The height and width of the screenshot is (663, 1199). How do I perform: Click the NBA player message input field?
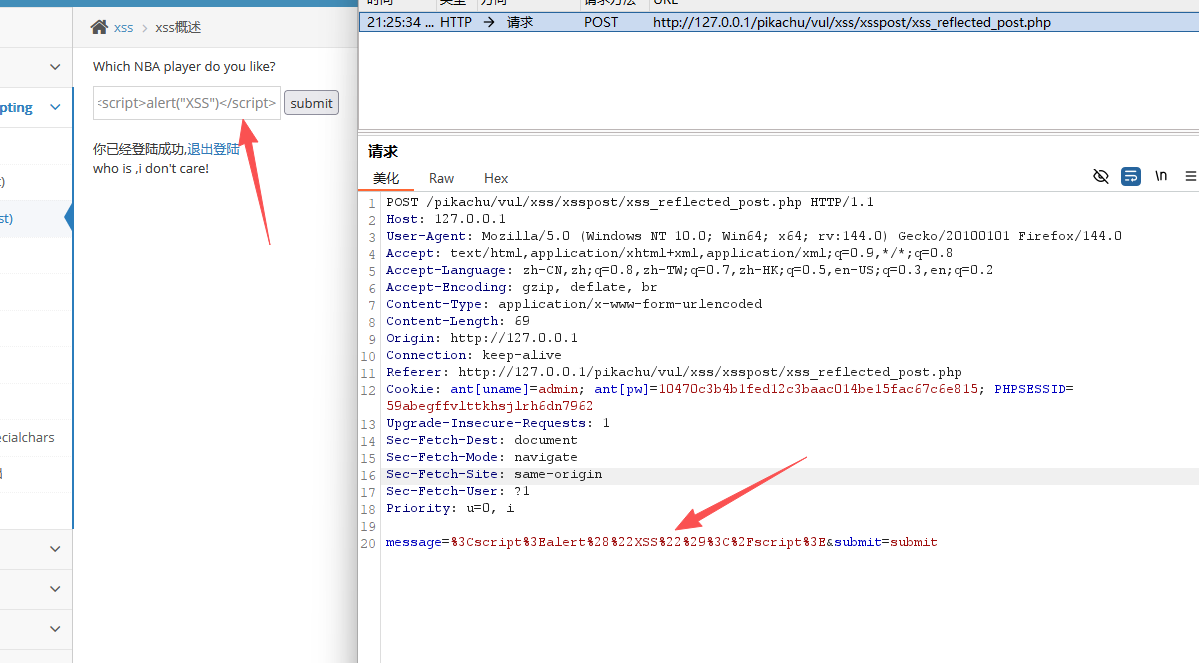187,103
